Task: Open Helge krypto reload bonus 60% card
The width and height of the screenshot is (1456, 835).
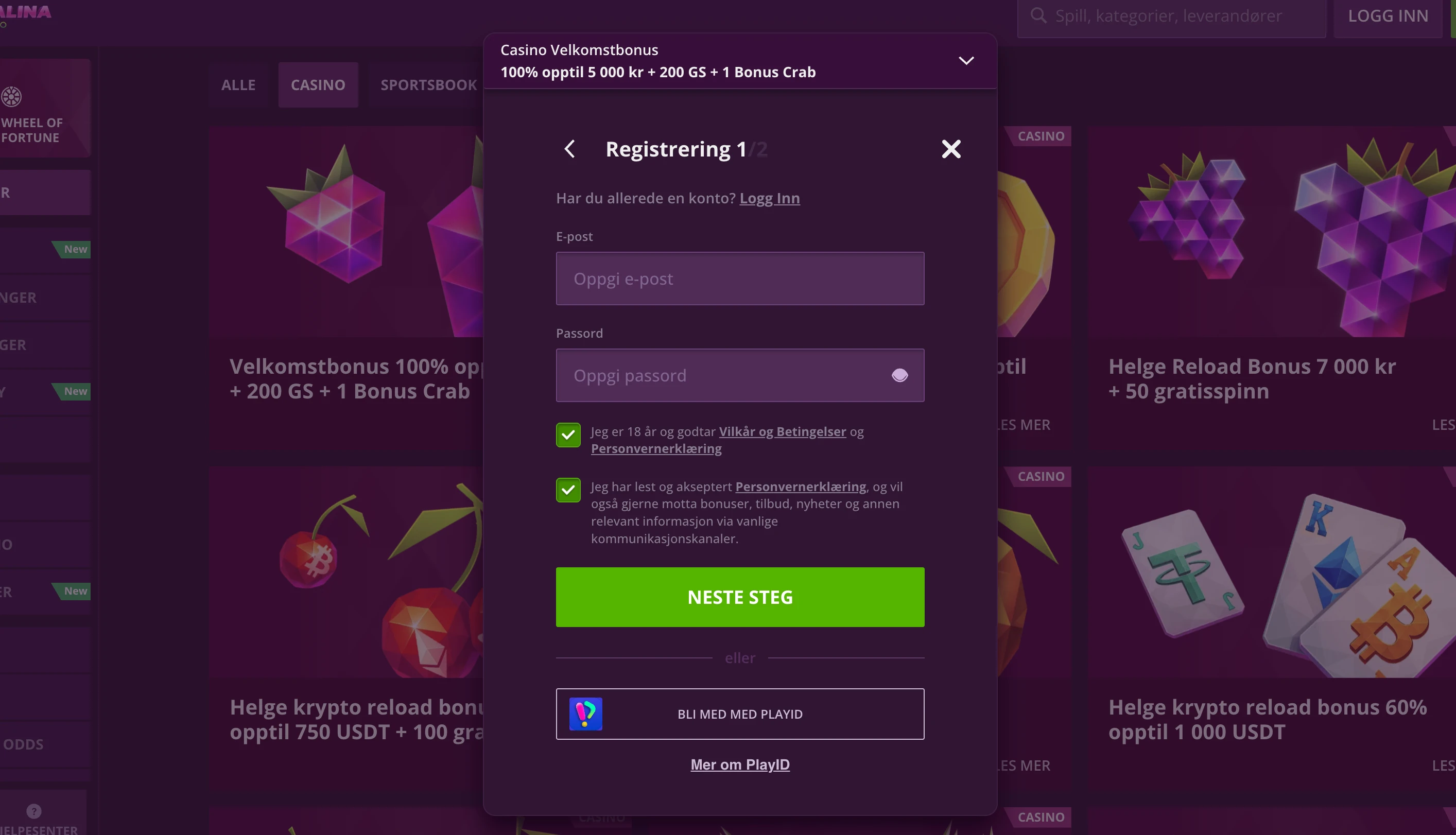Action: 1271,628
